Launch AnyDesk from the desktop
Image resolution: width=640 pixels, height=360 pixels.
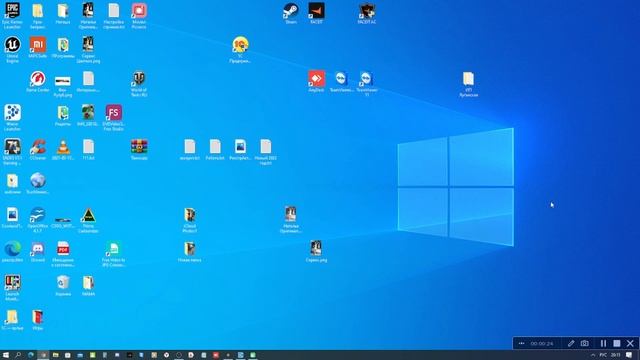tap(316, 81)
